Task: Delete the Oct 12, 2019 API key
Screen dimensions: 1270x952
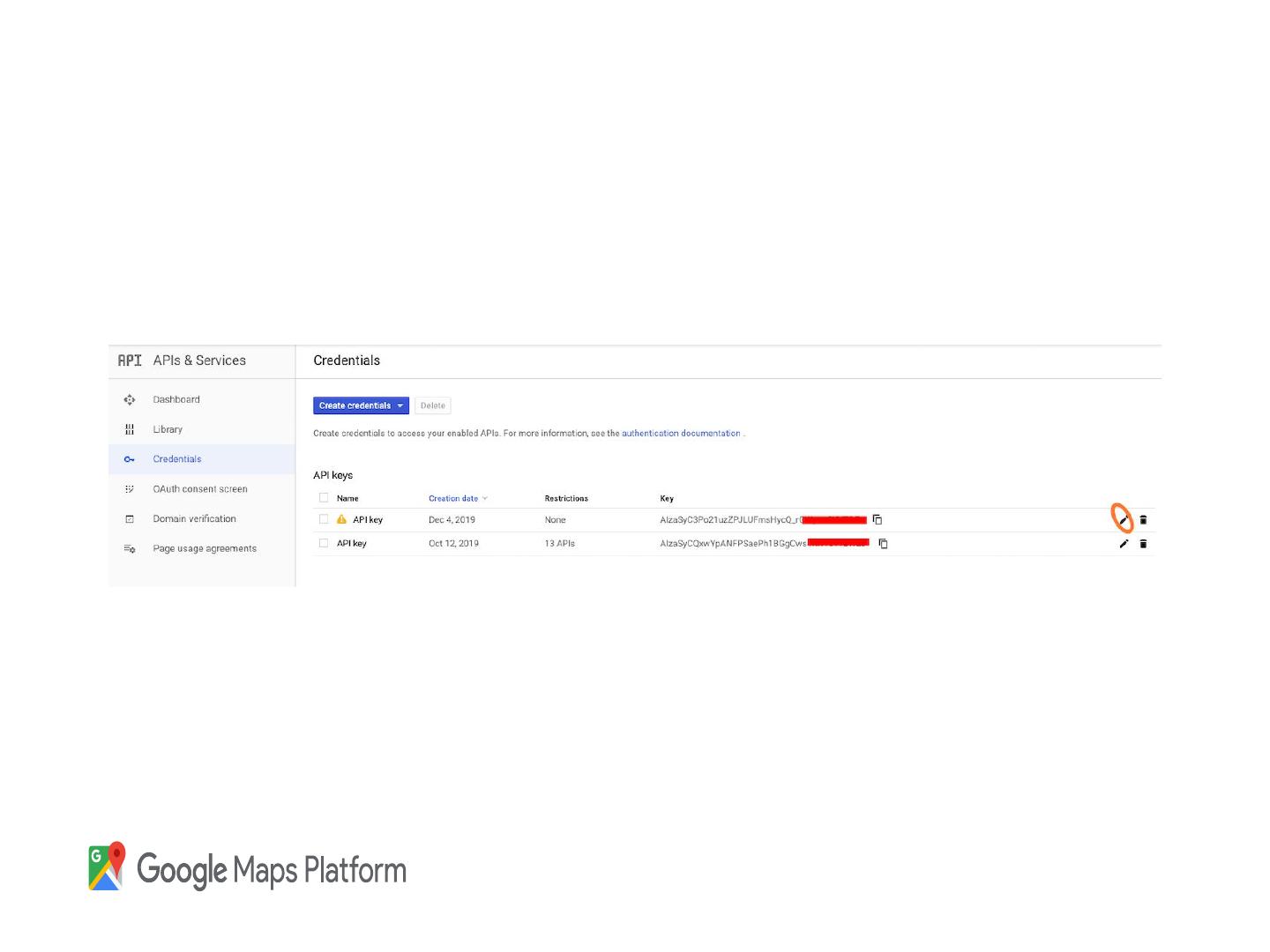Action: 1143,544
